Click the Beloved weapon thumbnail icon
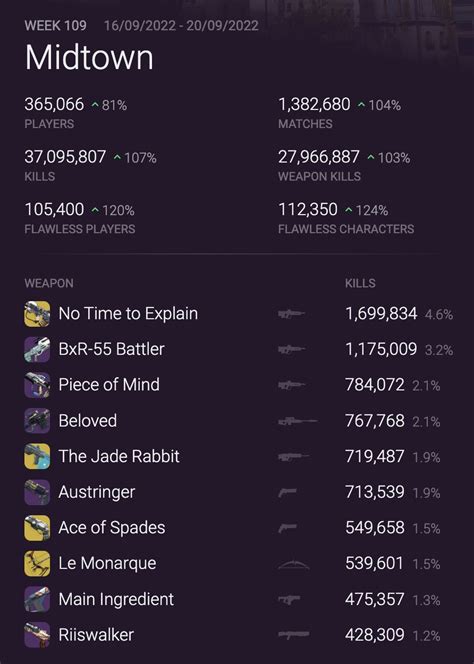 (x=37, y=421)
